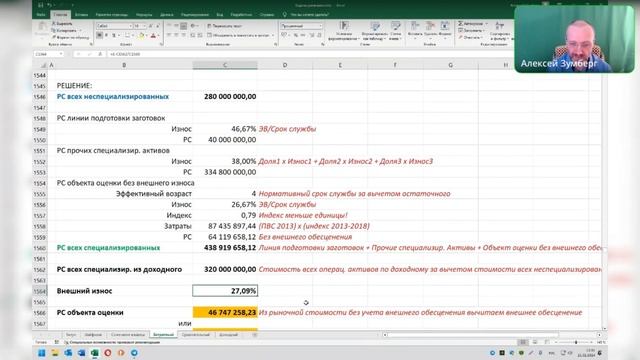Click the yellow fill color bucket
640x360 pixels.
point(141,36)
